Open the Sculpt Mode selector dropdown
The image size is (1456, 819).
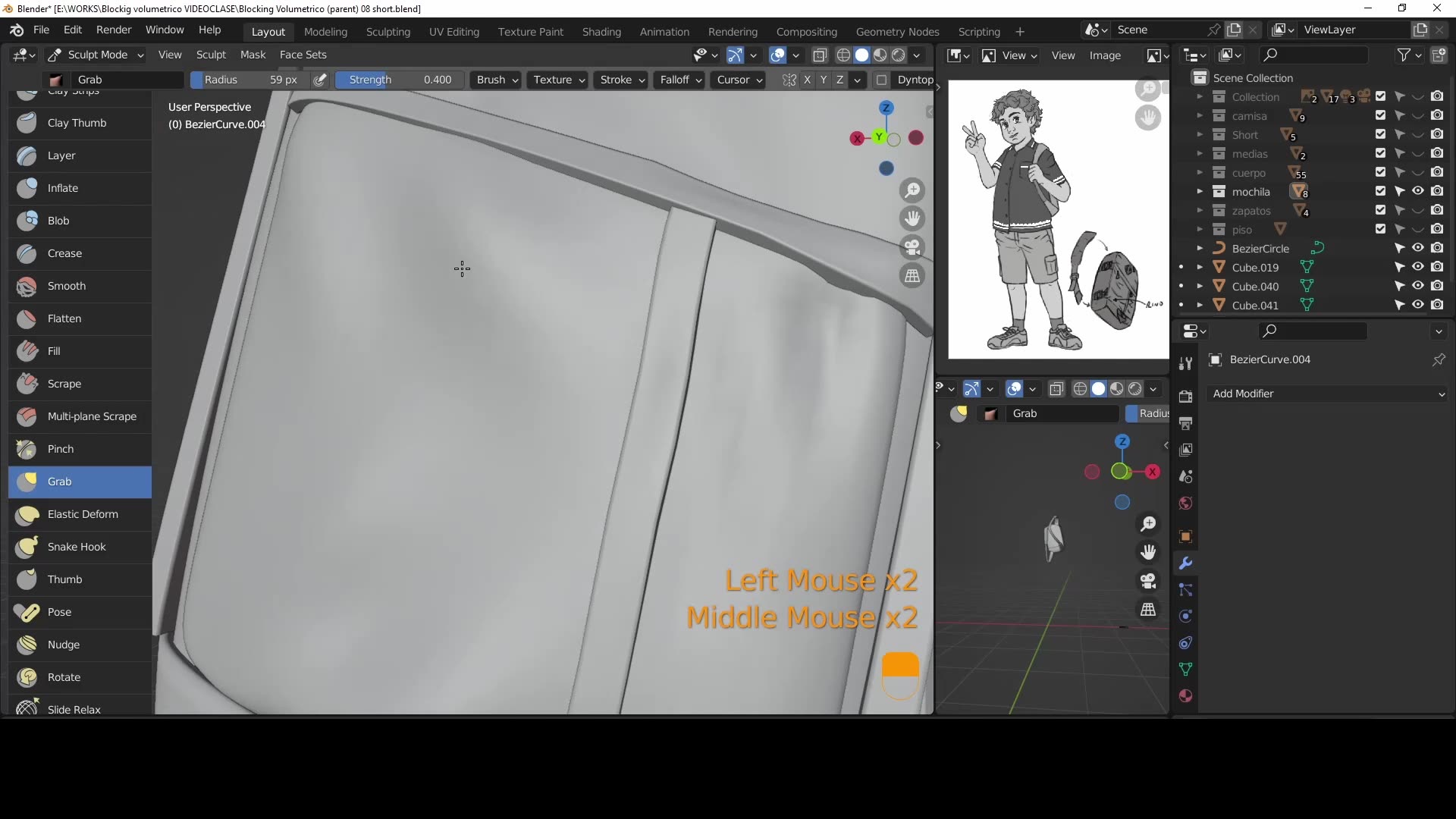(96, 55)
